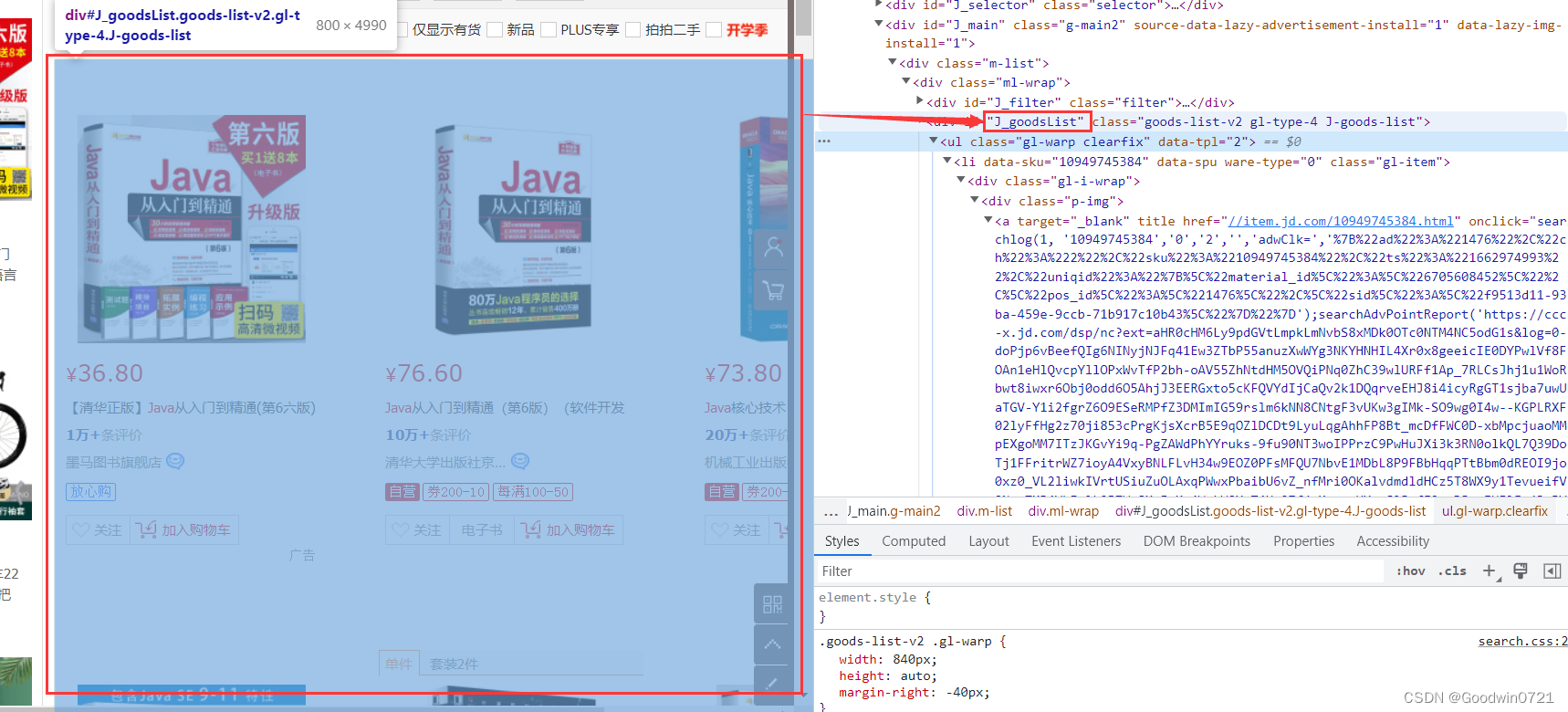Click the heart 关注 button under ¥36.80 book
The image size is (1568, 712).
98,529
